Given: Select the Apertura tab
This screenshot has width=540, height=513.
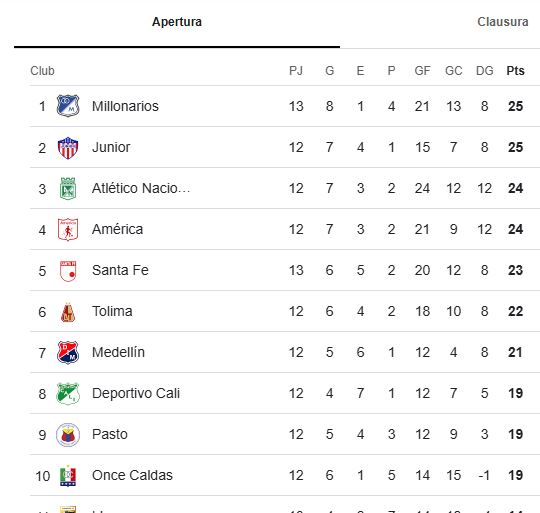Looking at the screenshot, I should [x=177, y=22].
